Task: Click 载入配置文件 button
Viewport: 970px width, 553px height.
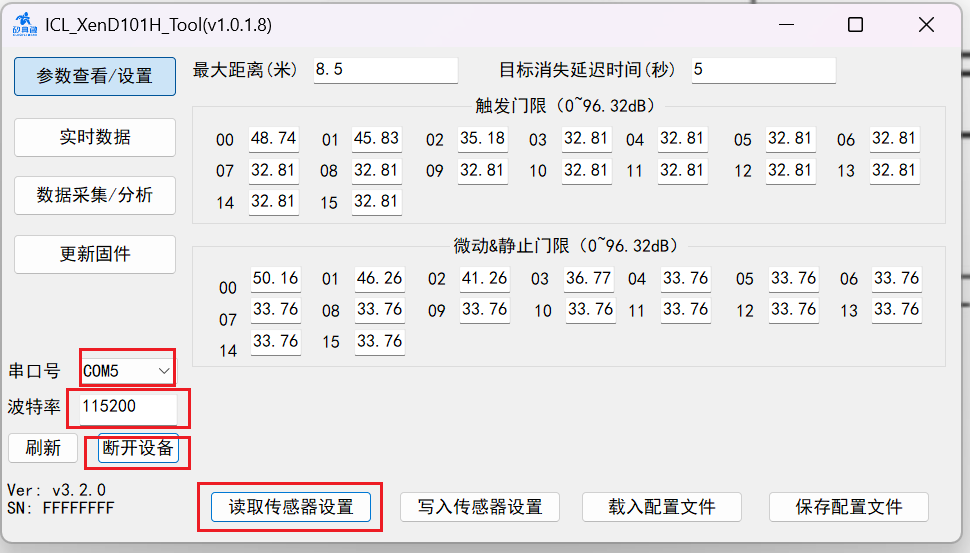Action: point(661,507)
